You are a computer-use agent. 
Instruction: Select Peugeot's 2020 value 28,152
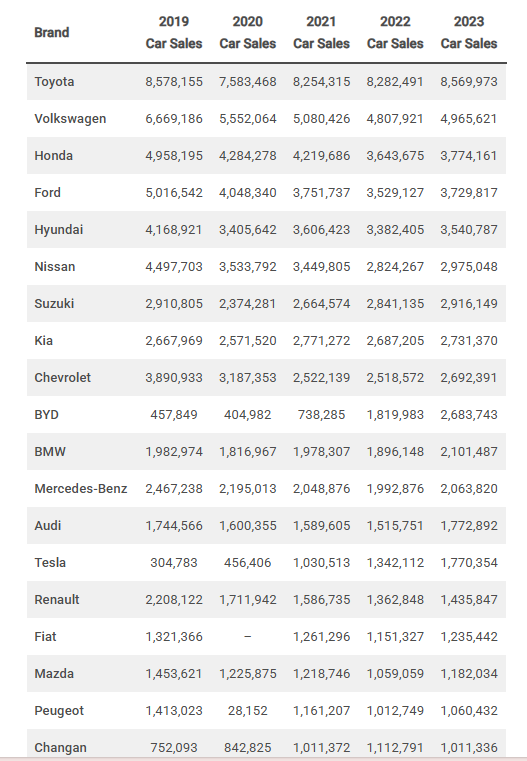click(247, 711)
